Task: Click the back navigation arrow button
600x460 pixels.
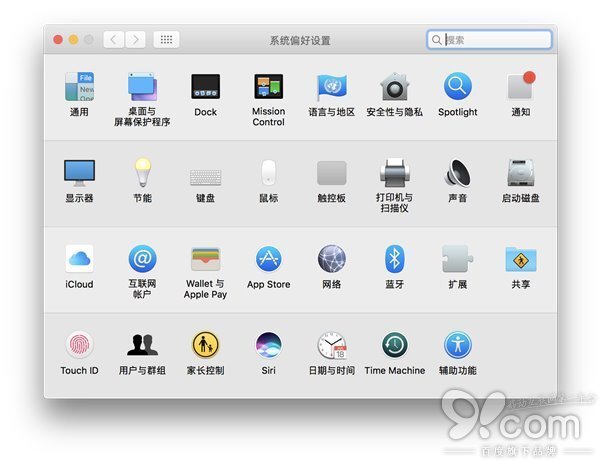Action: pos(114,40)
